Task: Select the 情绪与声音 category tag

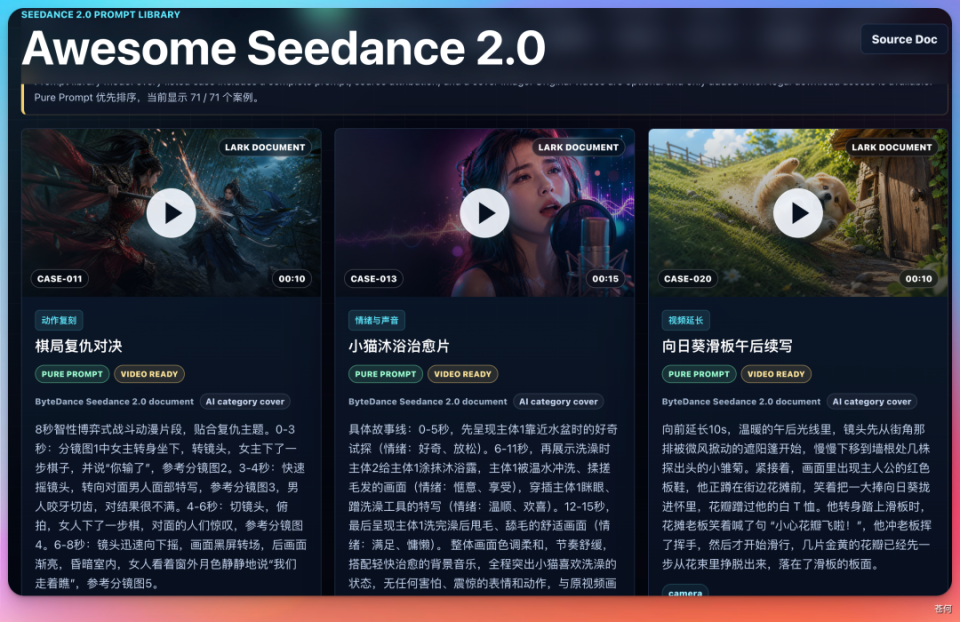Action: click(x=377, y=320)
